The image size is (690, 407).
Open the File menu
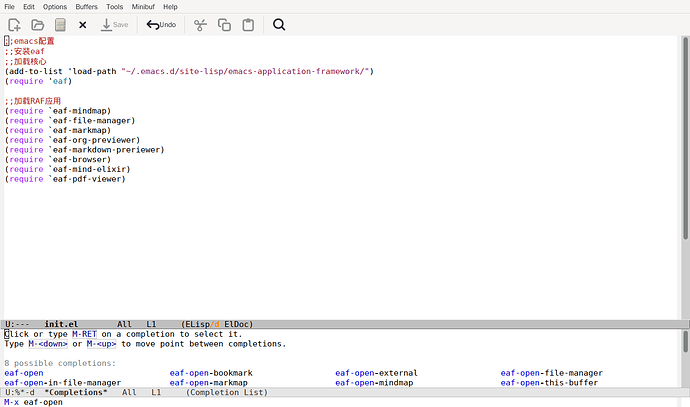click(x=9, y=7)
